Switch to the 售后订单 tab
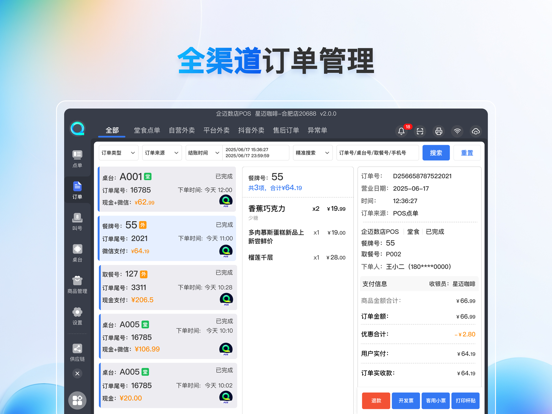Viewport: 552px width, 414px height. click(286, 130)
